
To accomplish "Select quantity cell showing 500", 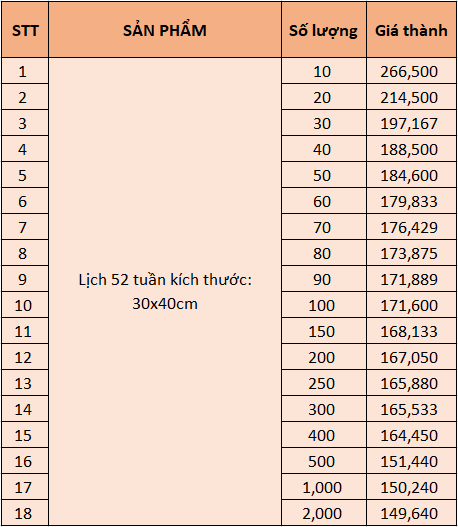I will coord(324,461).
